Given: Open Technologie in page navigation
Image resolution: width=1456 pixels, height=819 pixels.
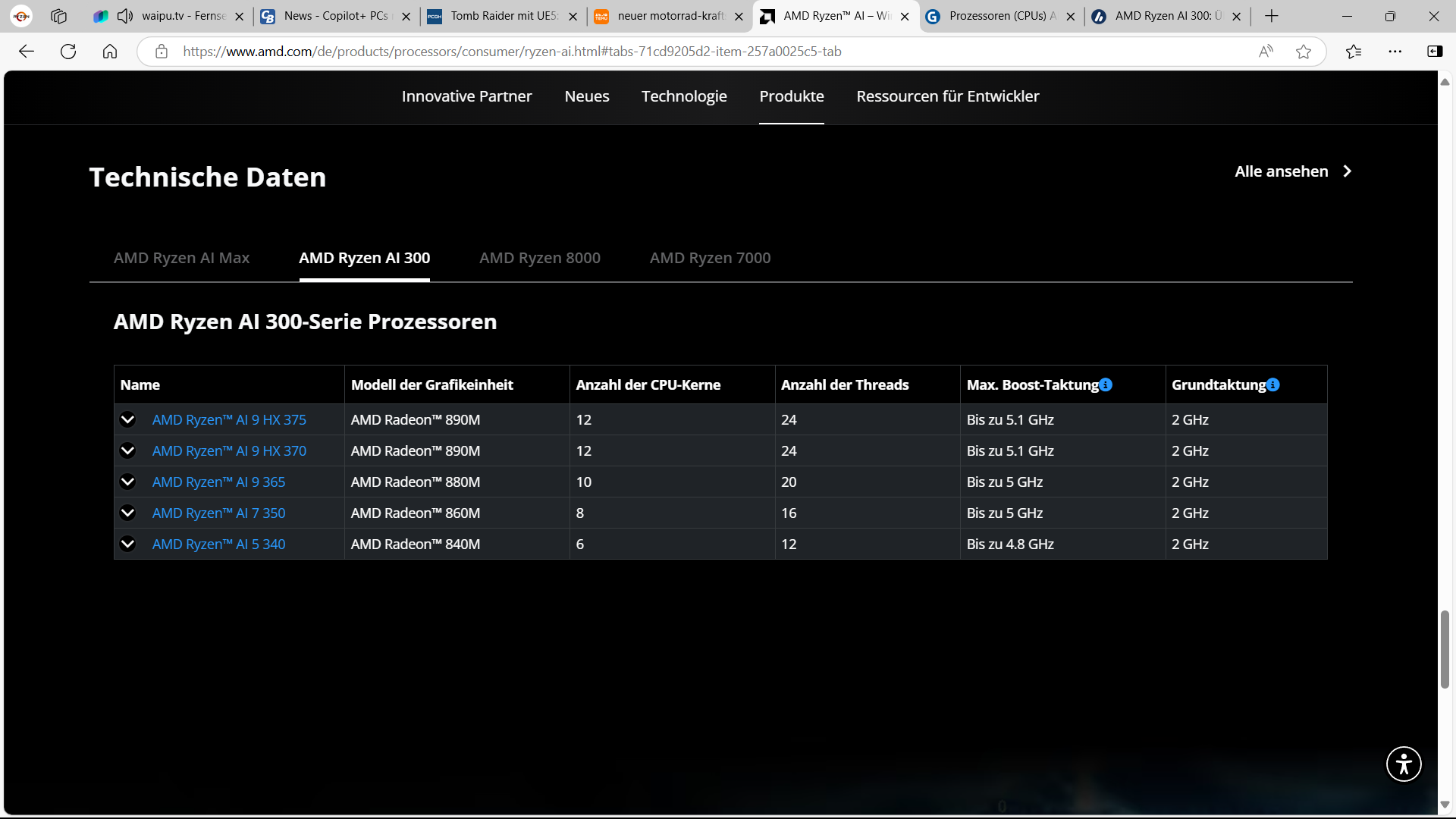Looking at the screenshot, I should coord(683,96).
